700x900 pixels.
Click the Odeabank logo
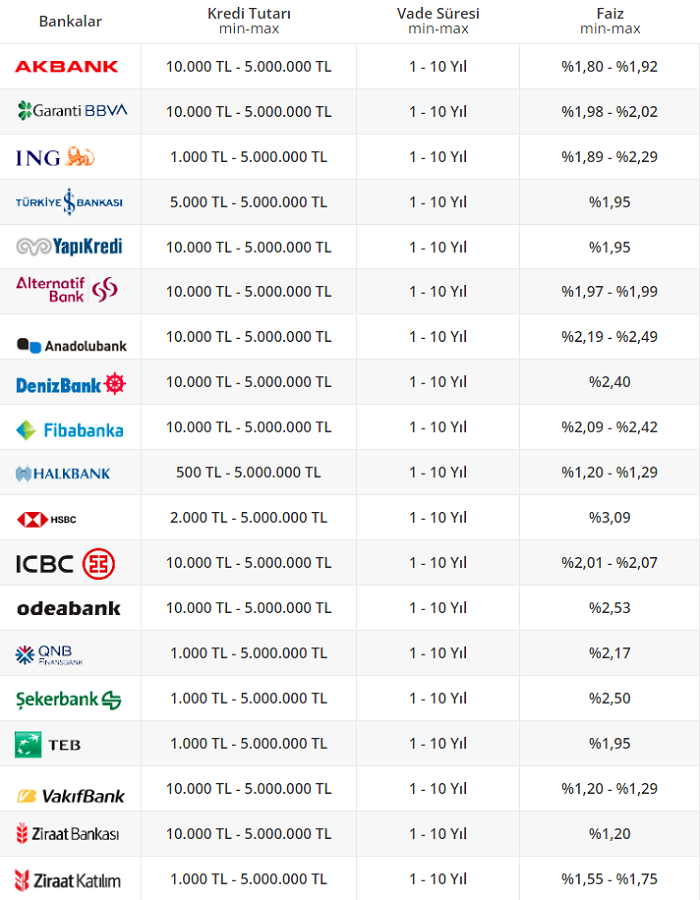69,608
